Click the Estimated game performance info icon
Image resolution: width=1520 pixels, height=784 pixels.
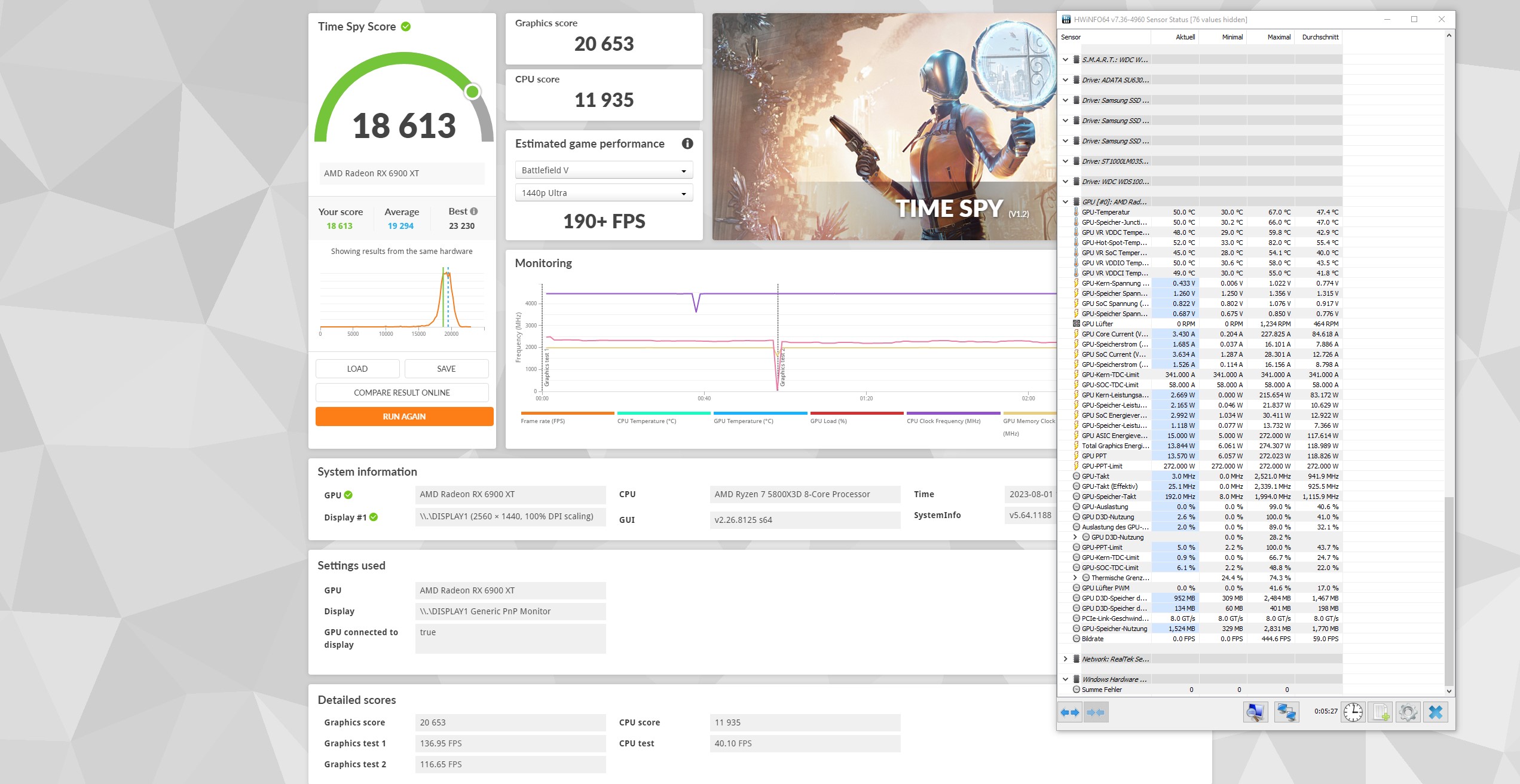pyautogui.click(x=687, y=143)
